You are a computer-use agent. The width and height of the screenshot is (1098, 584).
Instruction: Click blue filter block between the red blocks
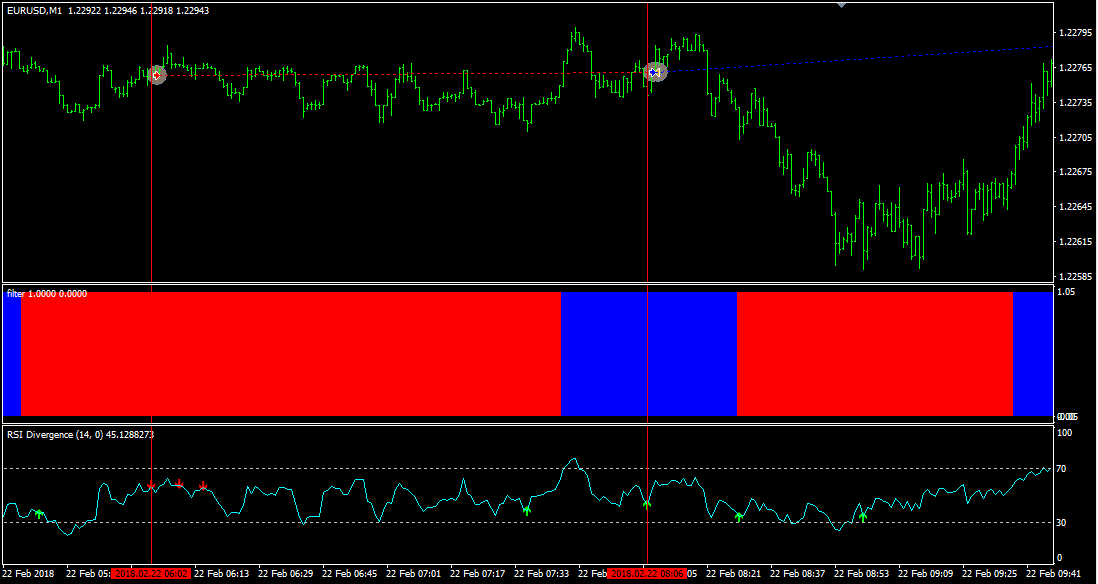click(648, 353)
